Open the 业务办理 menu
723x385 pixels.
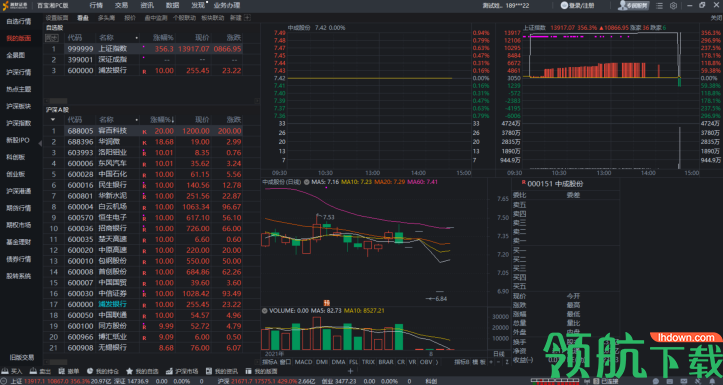tap(227, 6)
